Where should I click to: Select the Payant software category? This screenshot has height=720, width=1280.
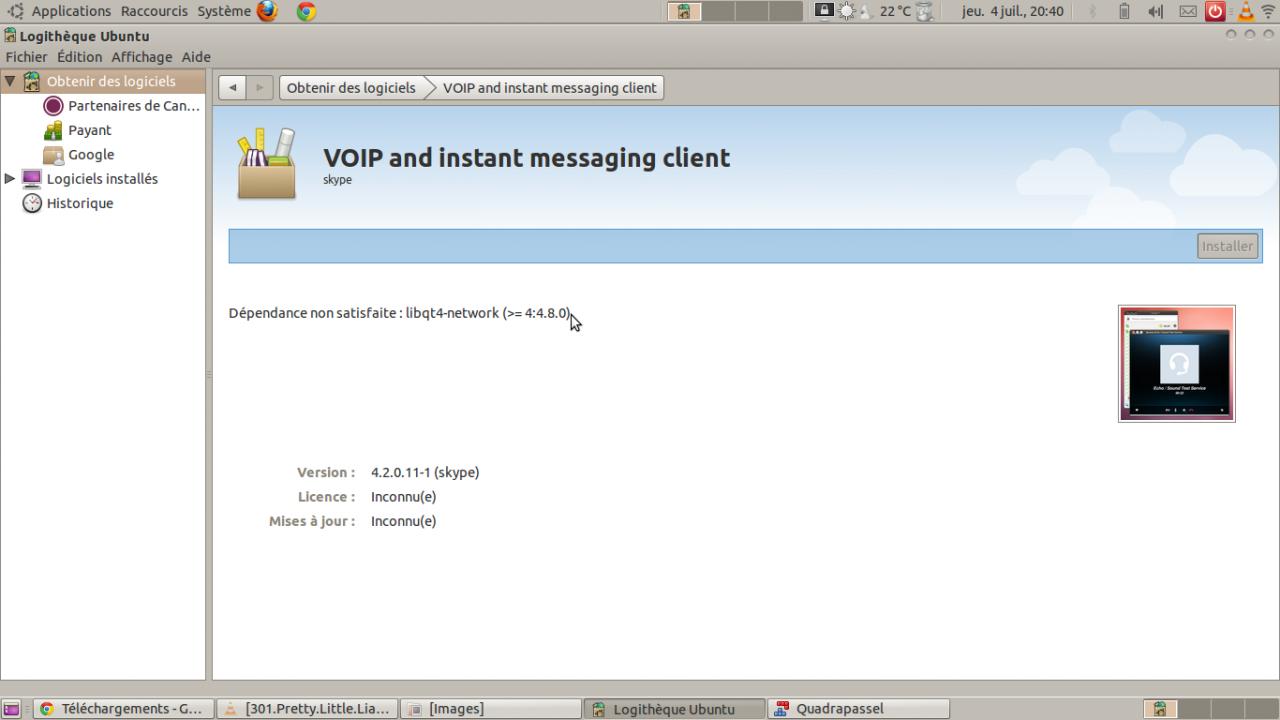[x=78, y=130]
